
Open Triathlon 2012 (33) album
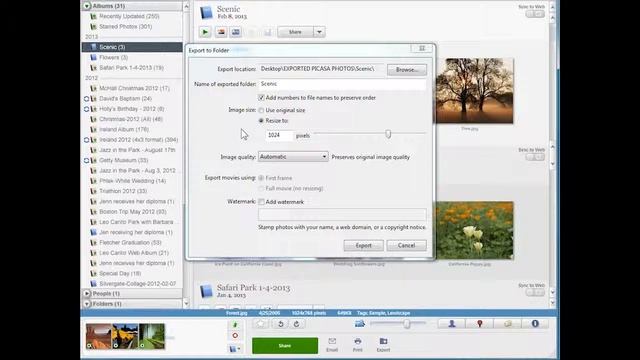tap(123, 191)
